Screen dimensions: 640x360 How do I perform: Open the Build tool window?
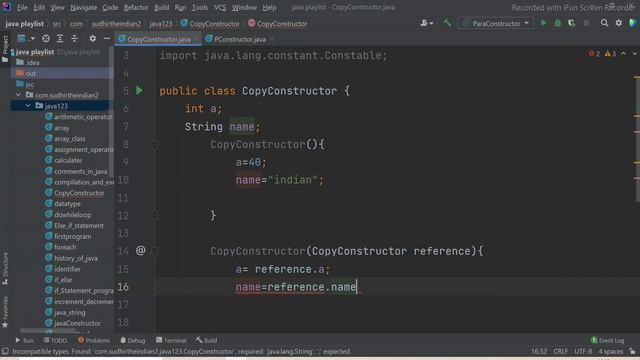pos(207,340)
